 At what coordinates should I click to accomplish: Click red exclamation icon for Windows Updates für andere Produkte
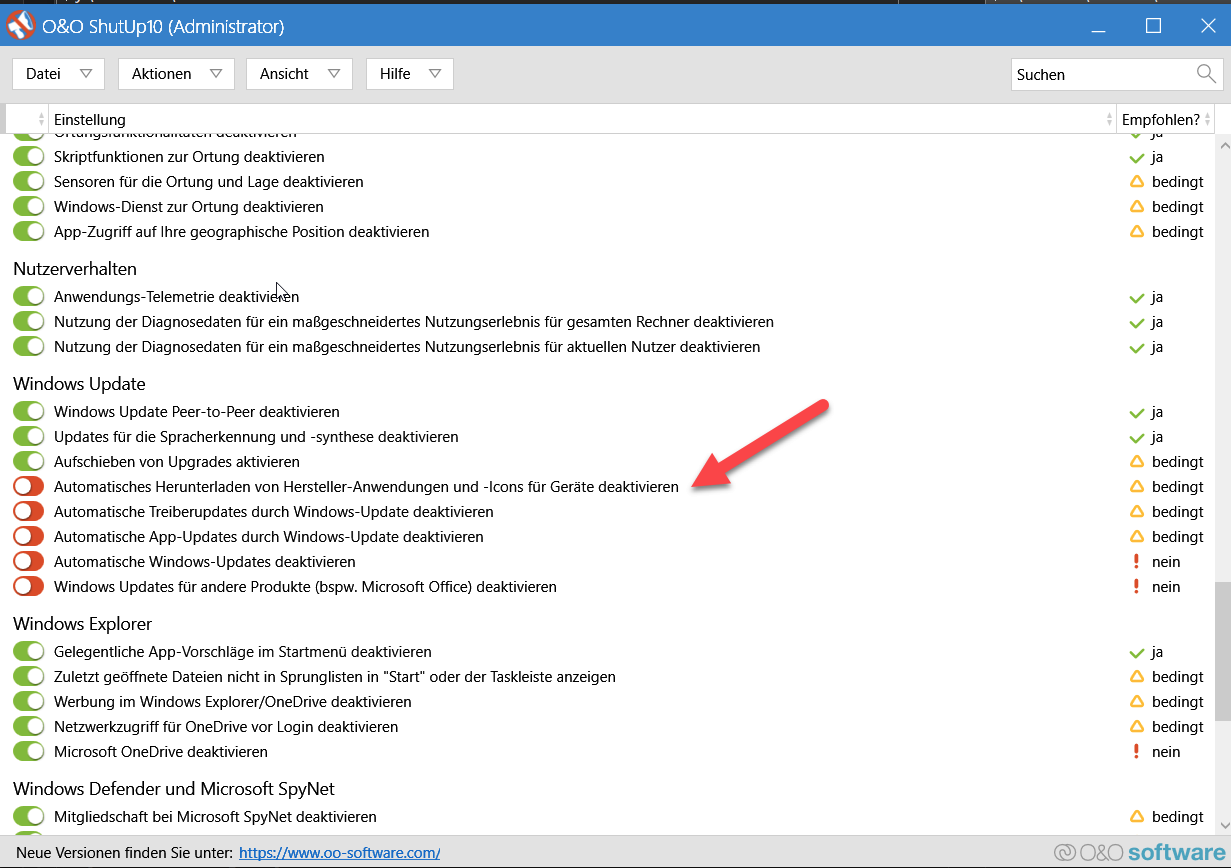pos(1136,587)
